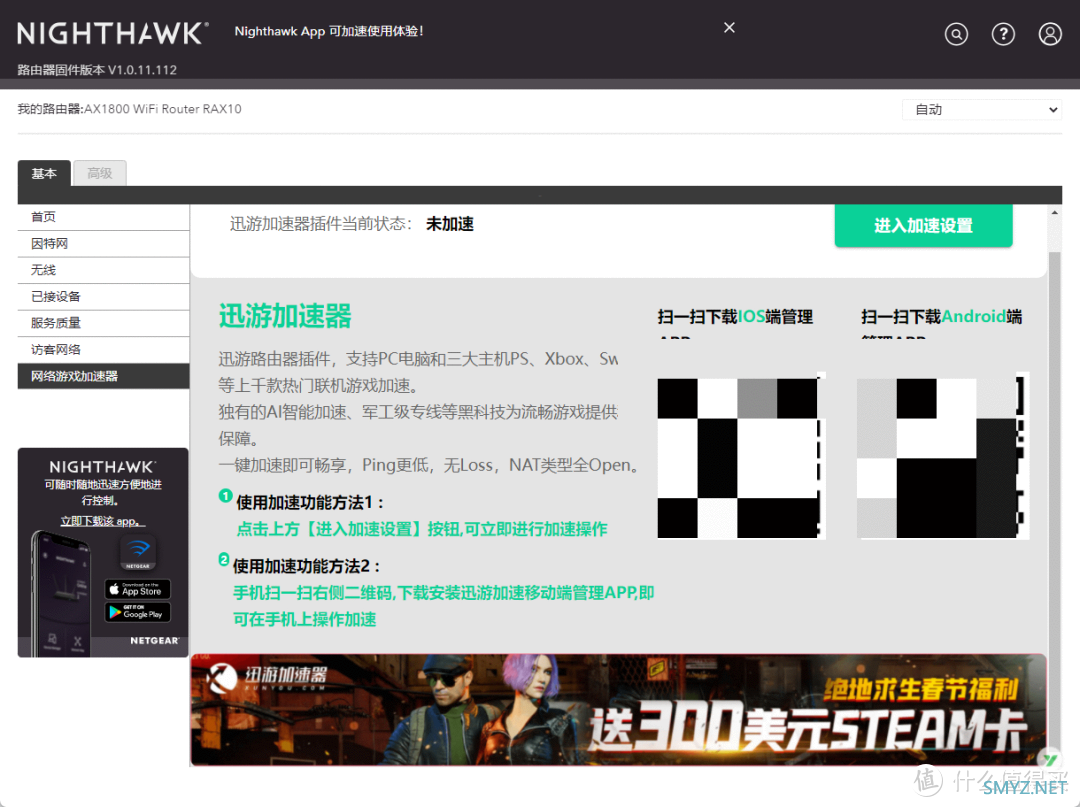The height and width of the screenshot is (807, 1080).
Task: Switch to the 基本 tab
Action: tap(44, 174)
